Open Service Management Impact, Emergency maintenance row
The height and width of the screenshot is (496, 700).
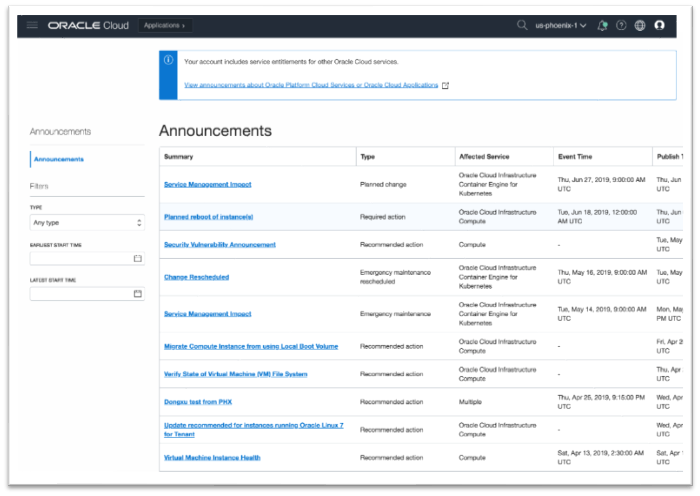point(208,314)
